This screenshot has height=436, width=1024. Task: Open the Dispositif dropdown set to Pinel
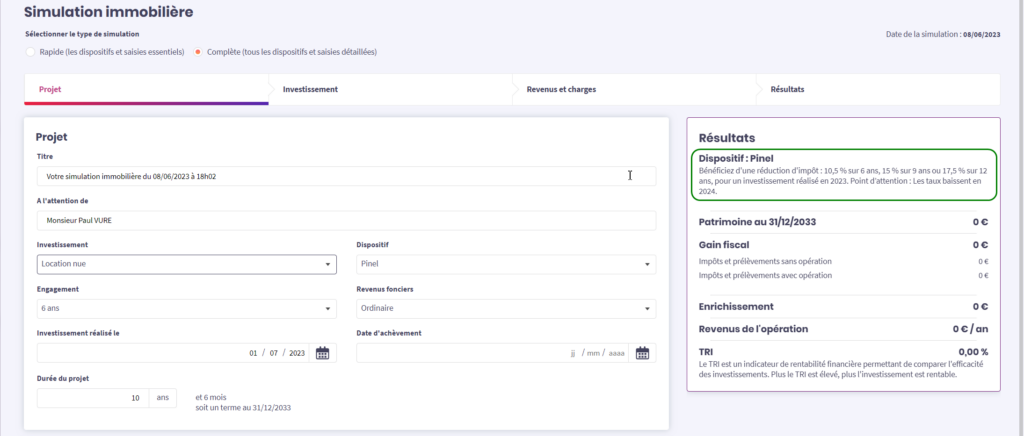(506, 264)
